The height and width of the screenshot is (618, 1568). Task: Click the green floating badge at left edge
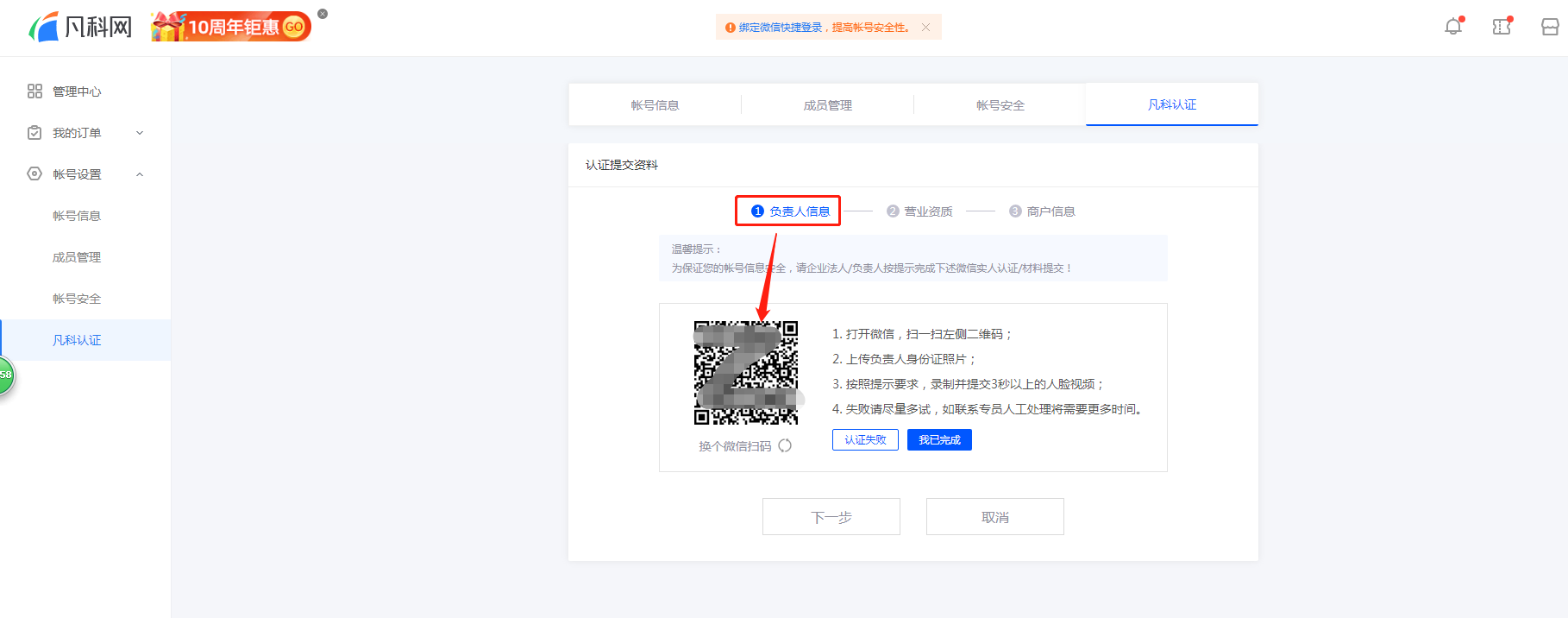6,375
